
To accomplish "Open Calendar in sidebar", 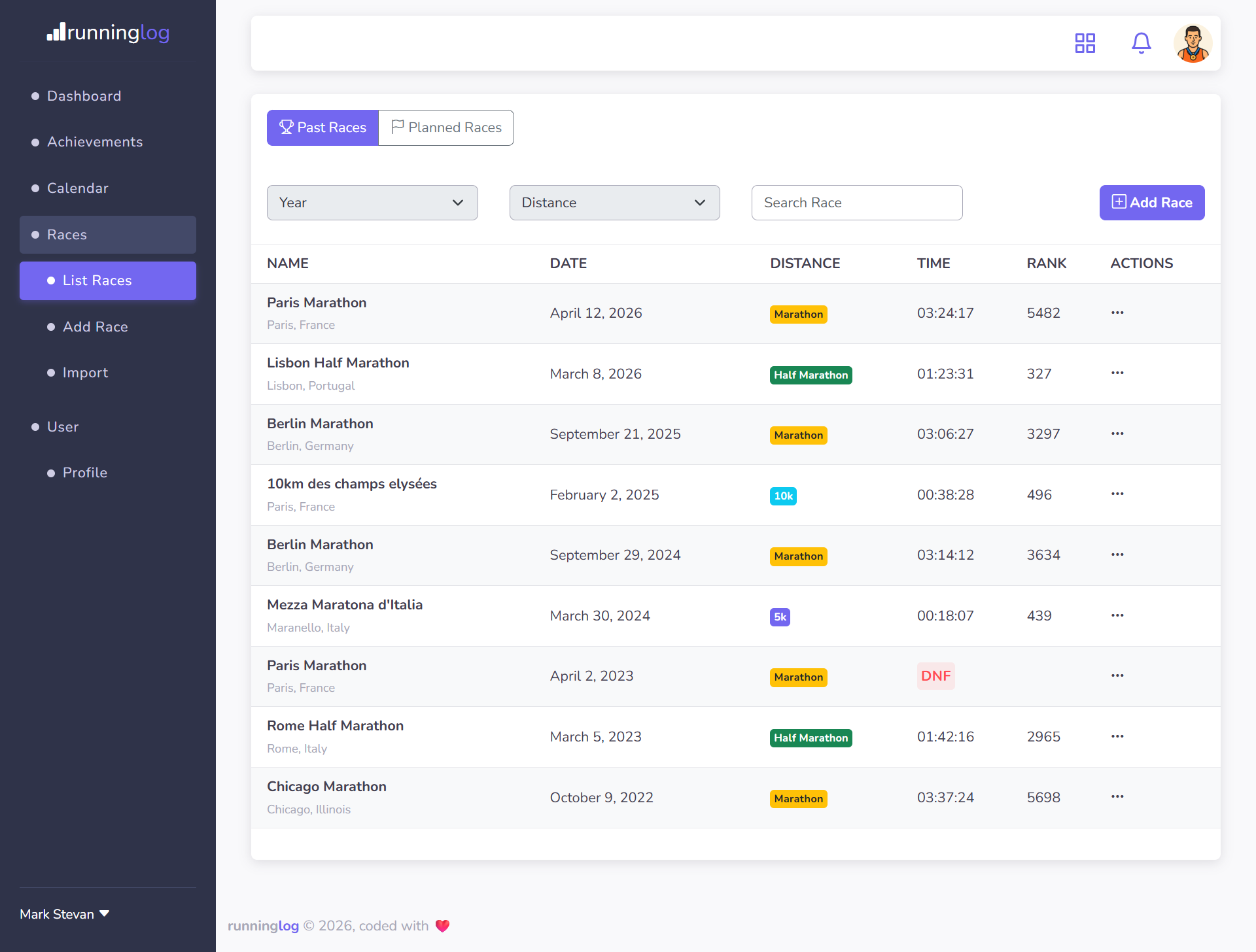I will point(108,188).
